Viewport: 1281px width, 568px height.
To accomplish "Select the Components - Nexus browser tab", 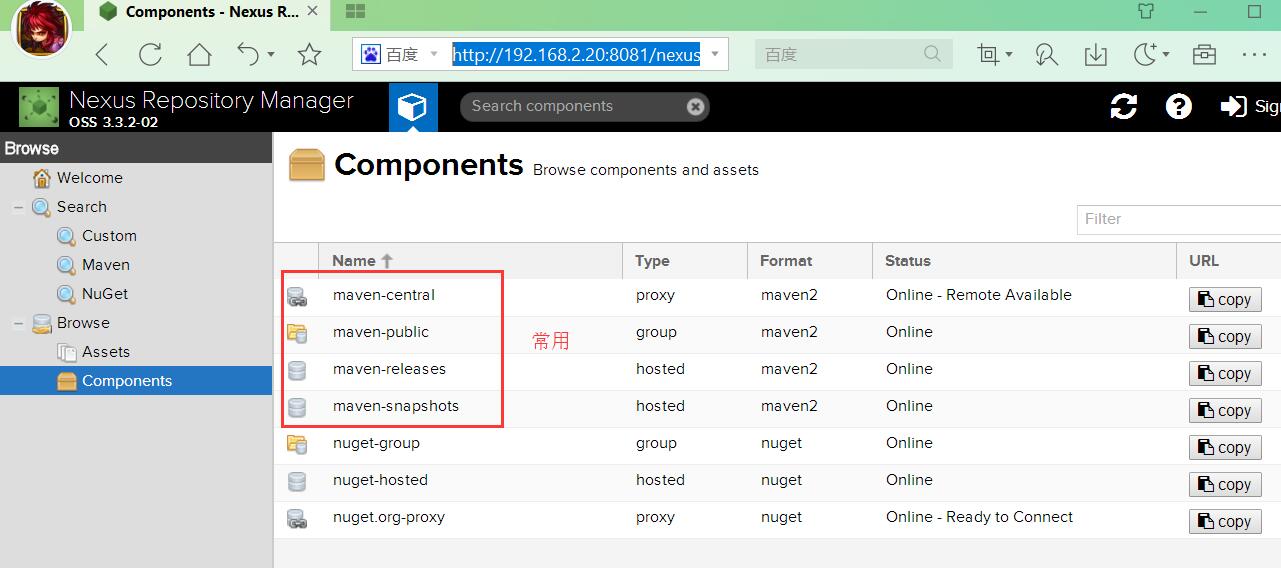I will click(x=208, y=12).
